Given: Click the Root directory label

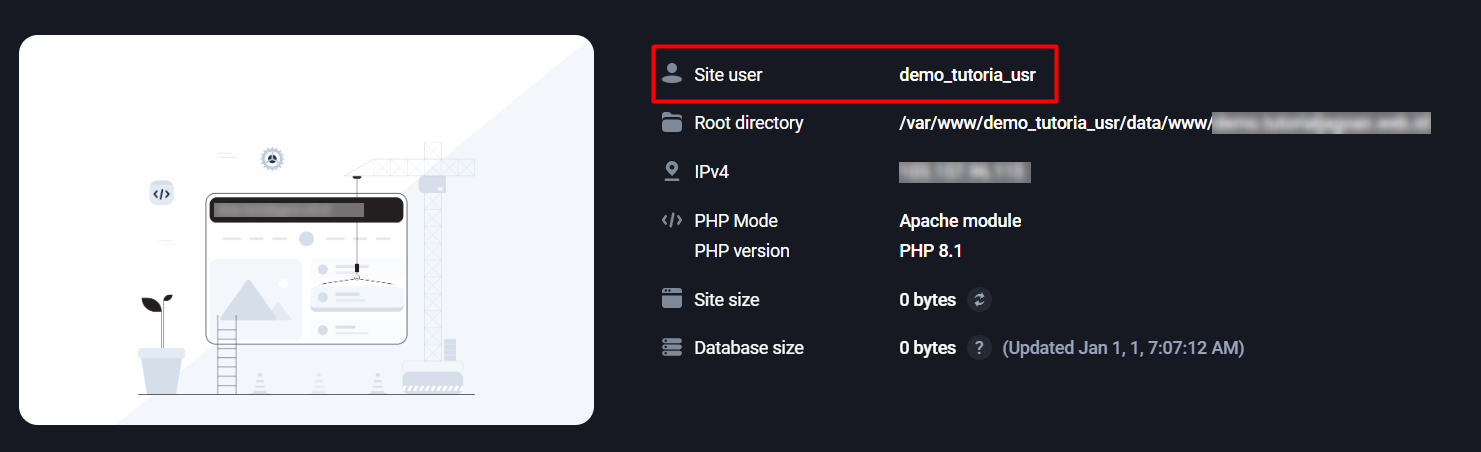Looking at the screenshot, I should tap(749, 123).
